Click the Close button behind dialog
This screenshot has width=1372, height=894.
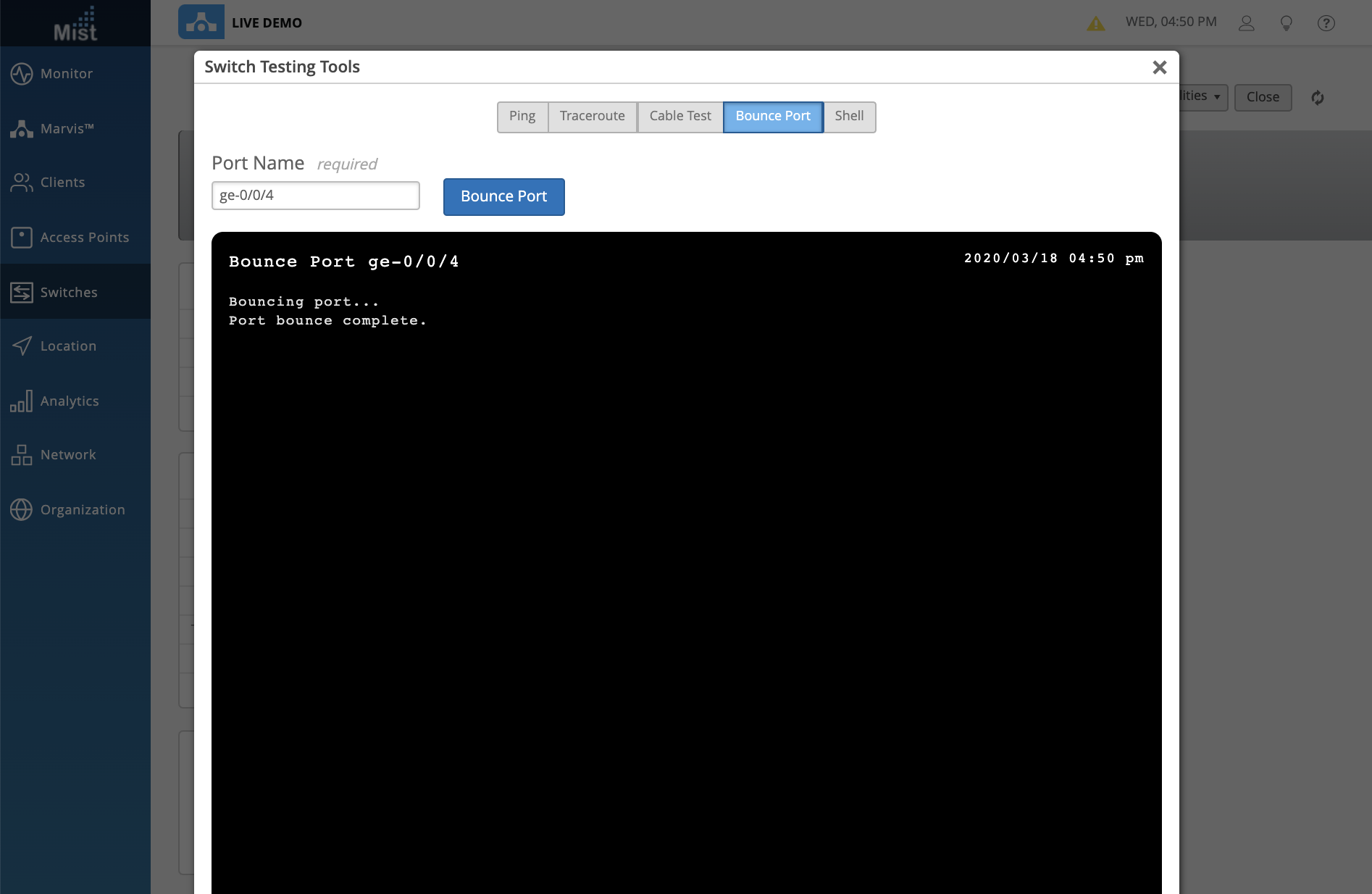1263,97
